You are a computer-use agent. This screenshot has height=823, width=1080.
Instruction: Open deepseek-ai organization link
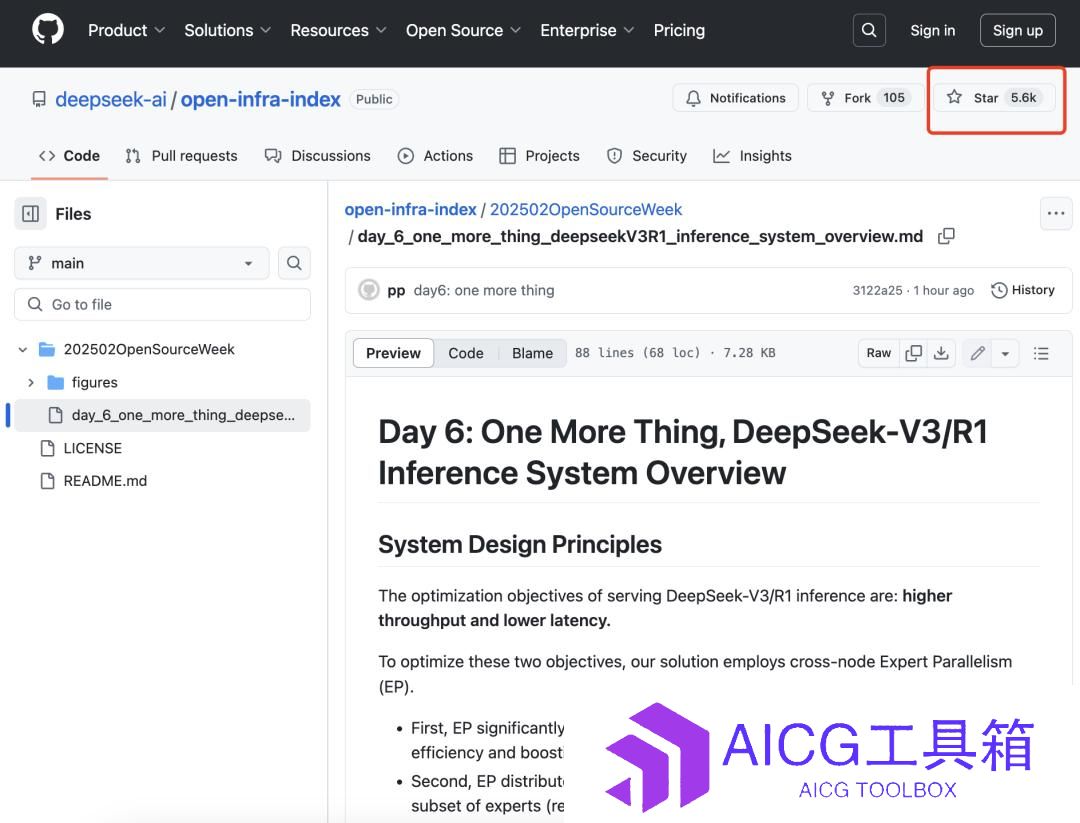pos(111,99)
